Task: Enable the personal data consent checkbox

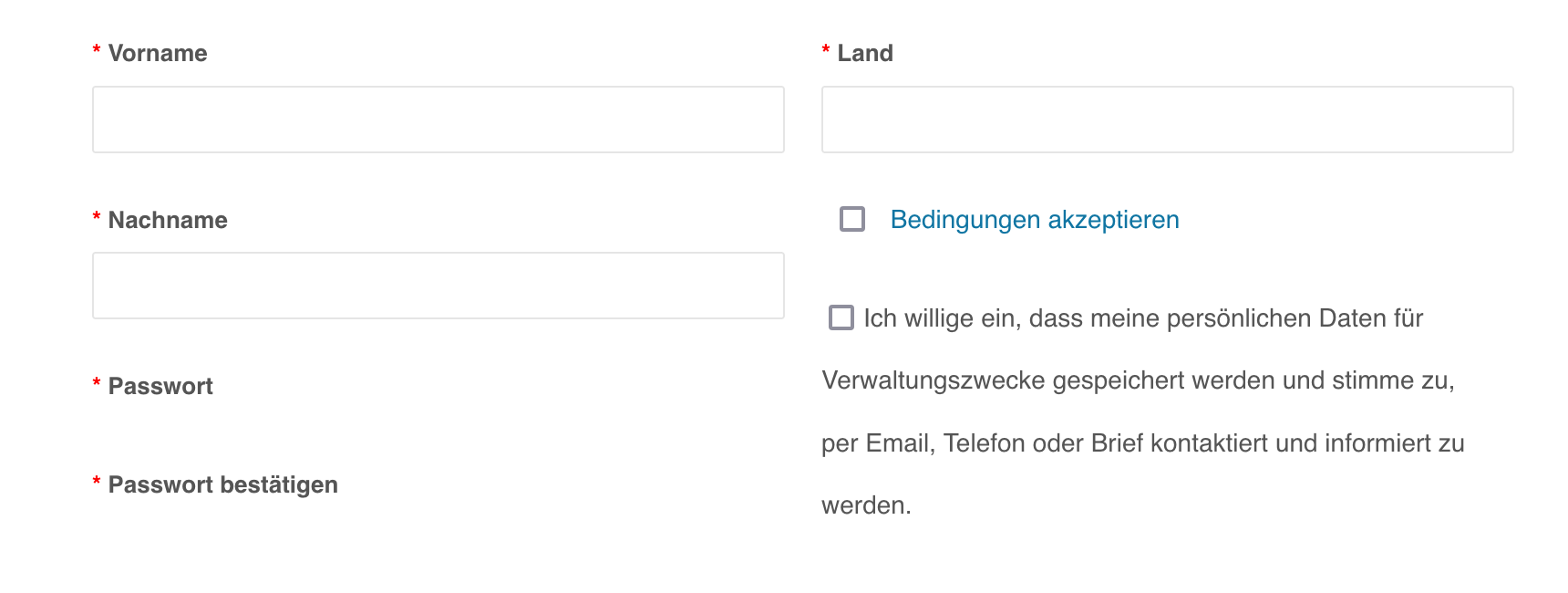Action: tap(841, 317)
